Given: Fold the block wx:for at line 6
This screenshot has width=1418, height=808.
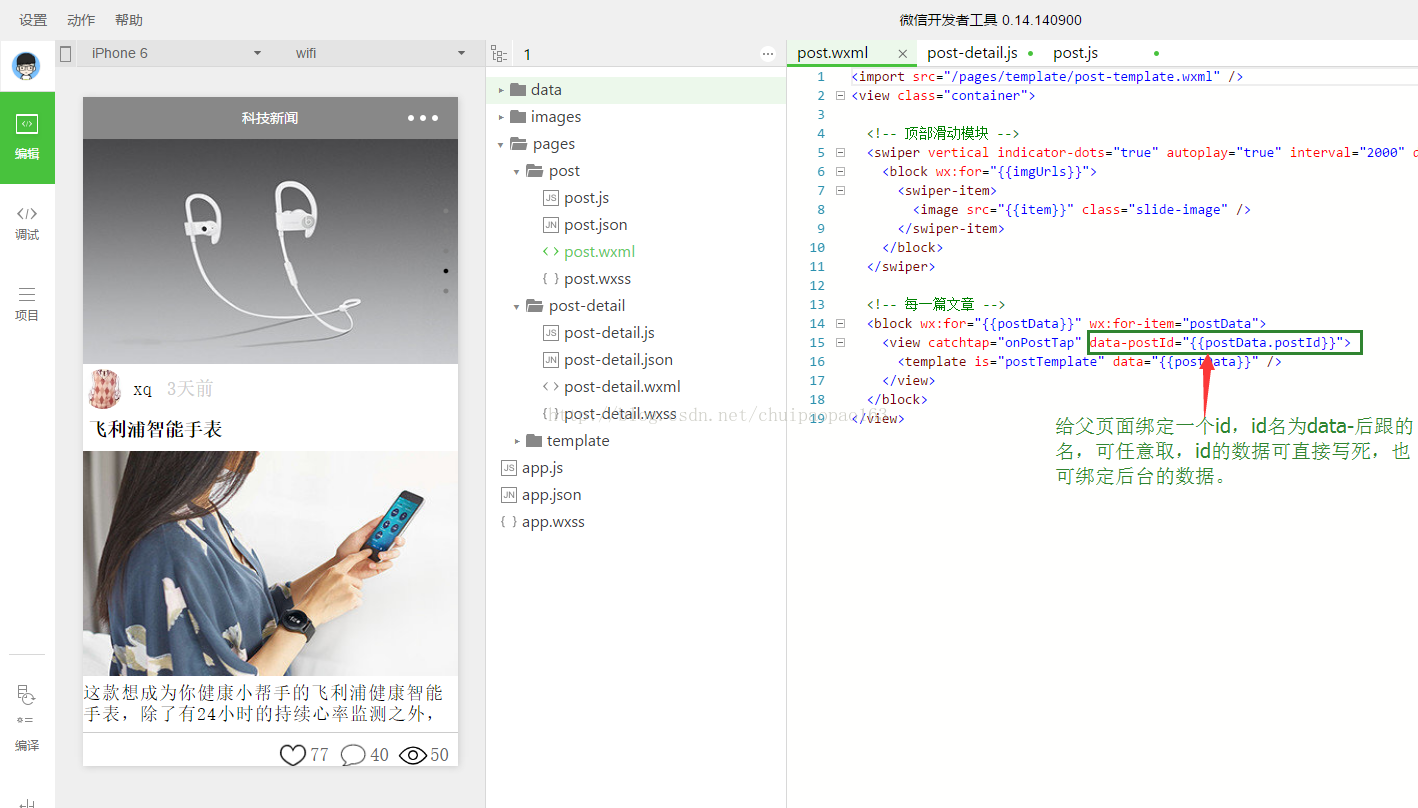Looking at the screenshot, I should (x=840, y=172).
